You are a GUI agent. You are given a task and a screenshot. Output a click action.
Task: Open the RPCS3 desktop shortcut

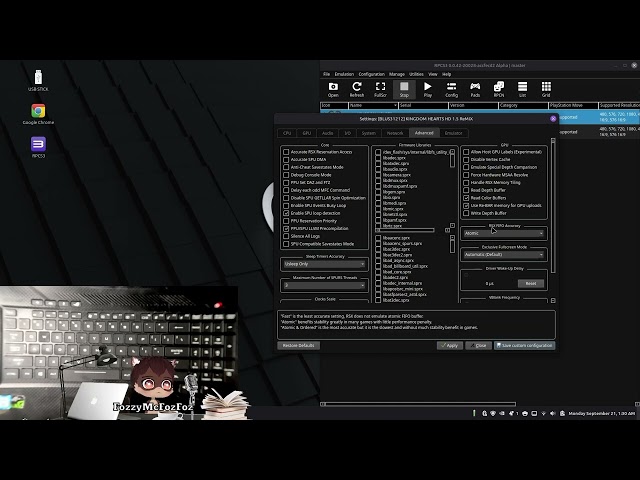tap(38, 147)
